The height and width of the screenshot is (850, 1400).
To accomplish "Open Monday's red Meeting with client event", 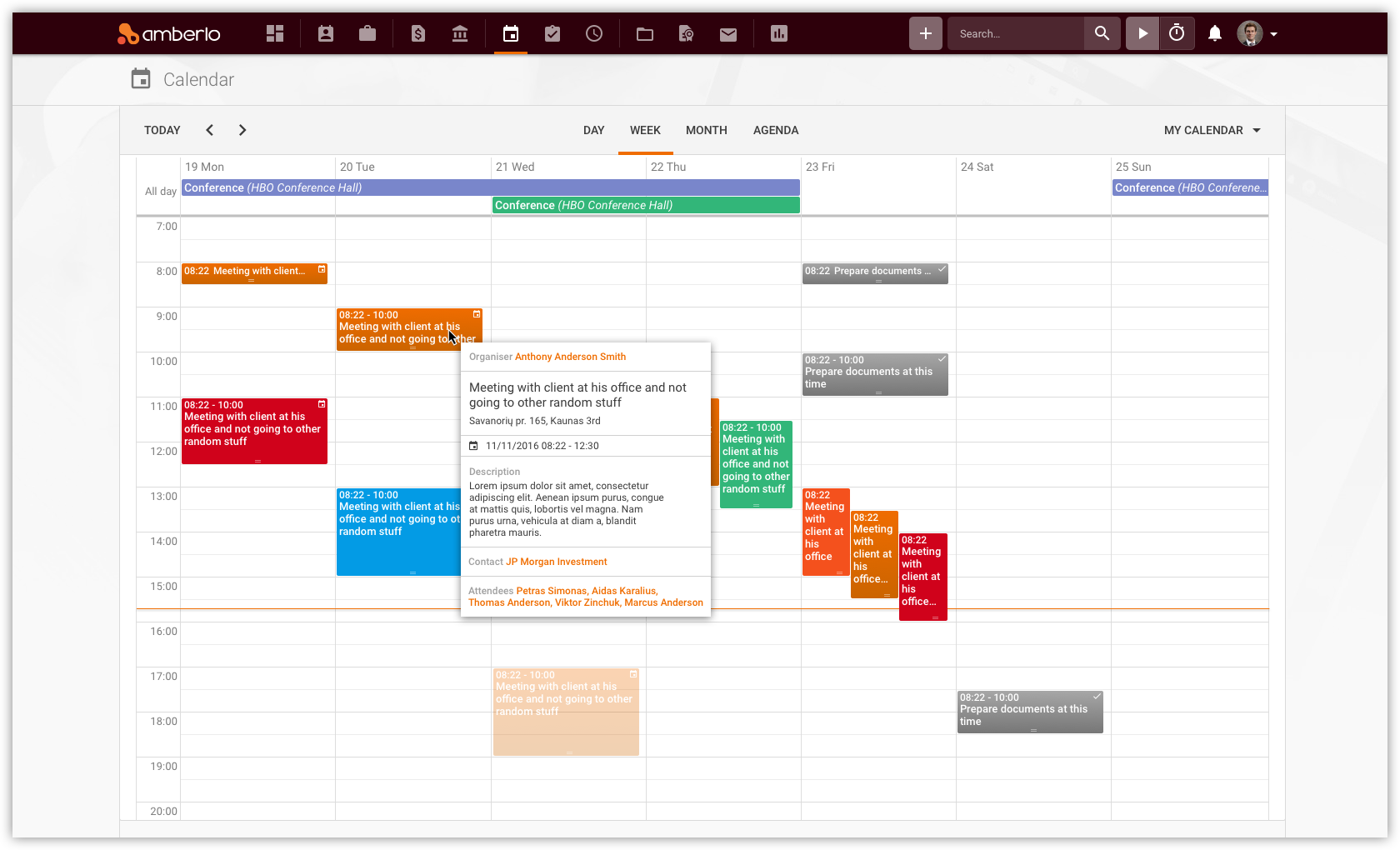I will (254, 431).
